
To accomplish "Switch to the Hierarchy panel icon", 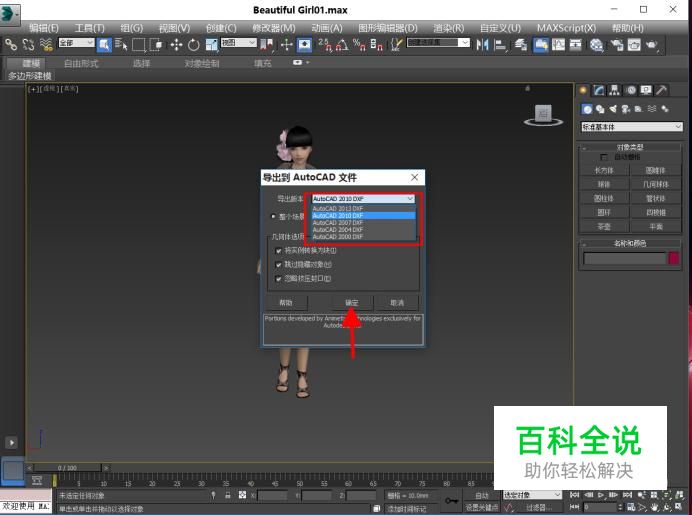I will [x=614, y=90].
